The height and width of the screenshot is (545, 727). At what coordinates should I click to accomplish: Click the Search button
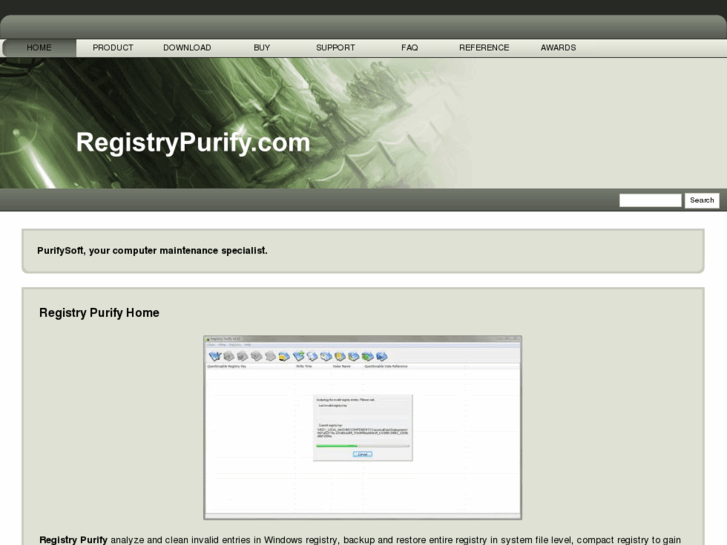pos(702,200)
